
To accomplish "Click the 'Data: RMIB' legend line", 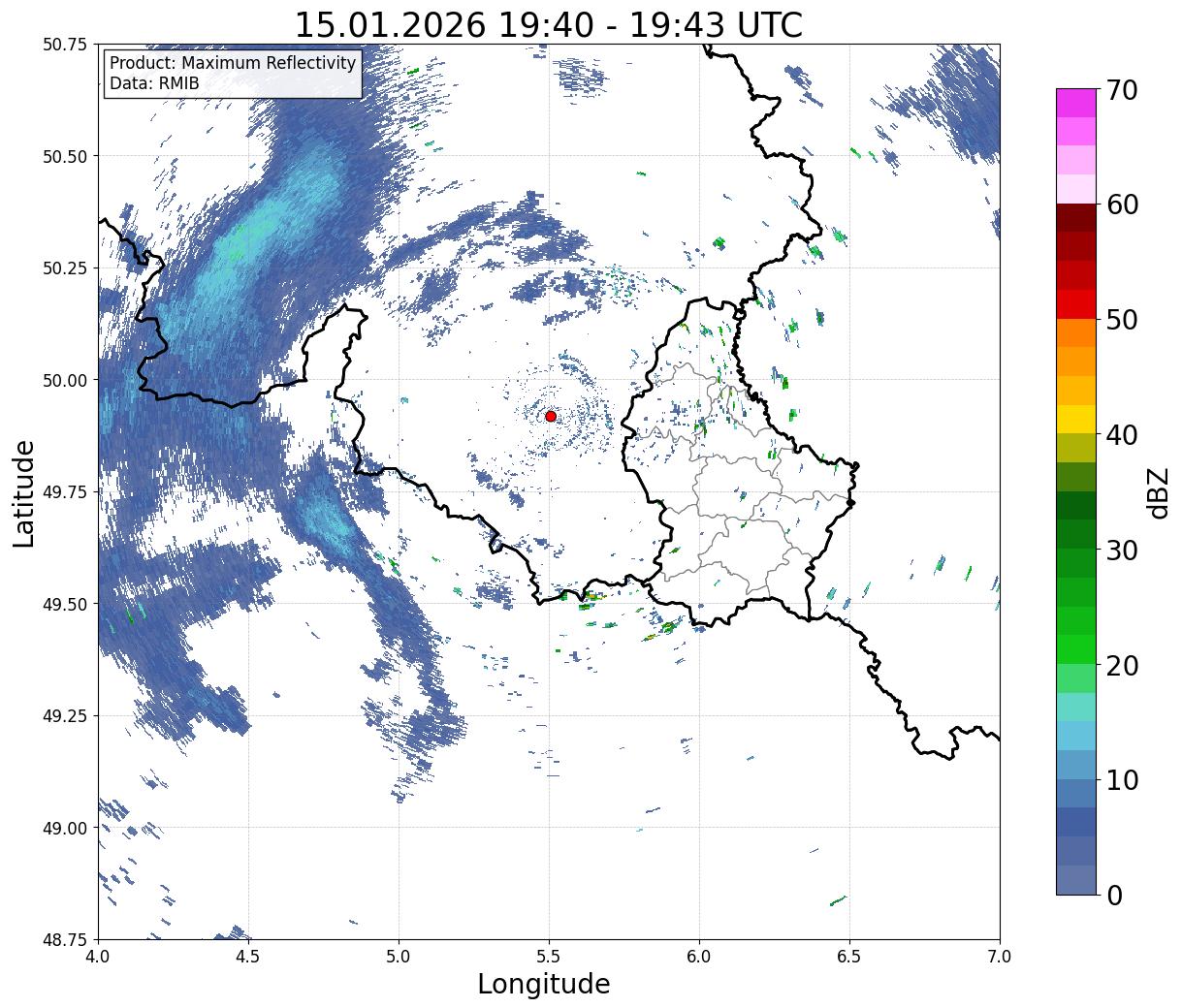I will tap(154, 83).
